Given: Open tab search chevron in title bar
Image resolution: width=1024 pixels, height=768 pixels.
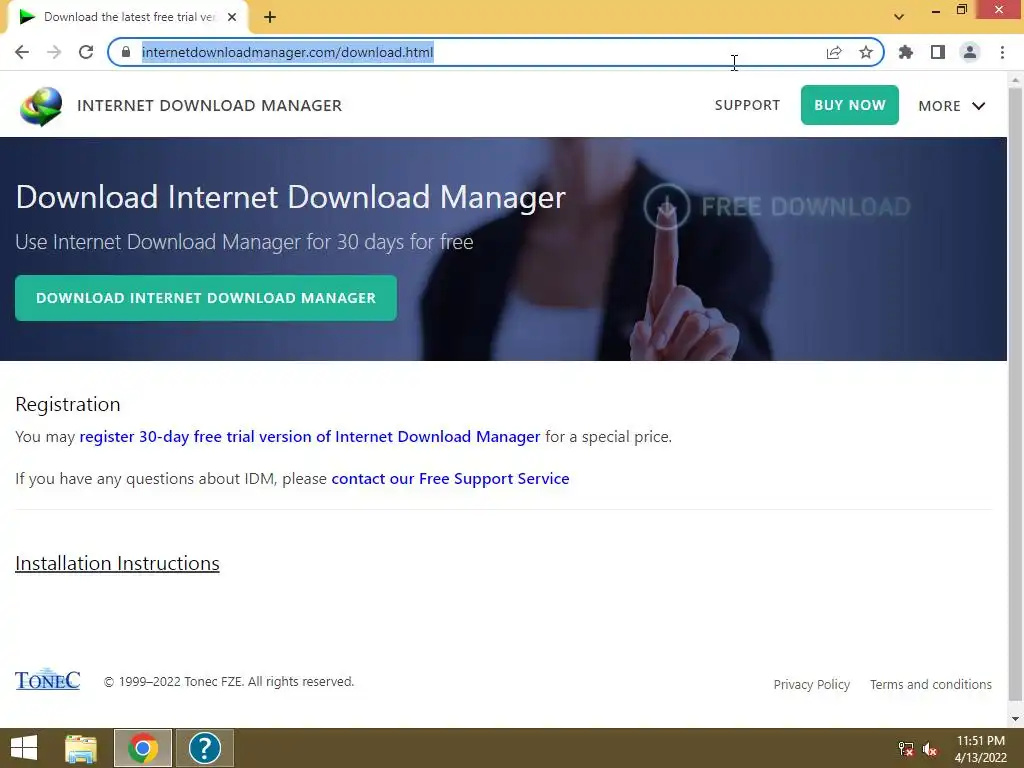Looking at the screenshot, I should [x=899, y=17].
